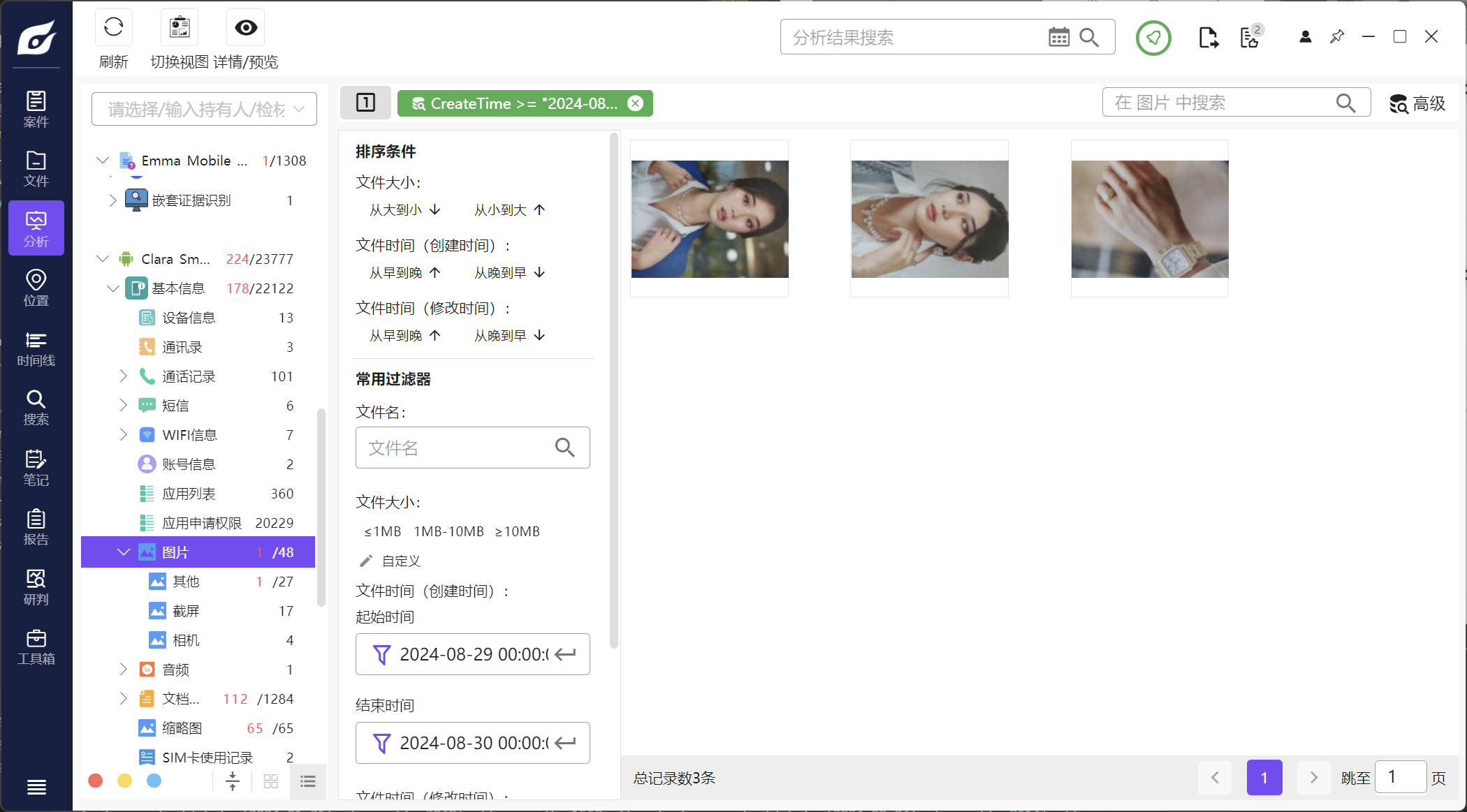Switch to the 报告 sidebar tab
This screenshot has width=1467, height=812.
[36, 527]
